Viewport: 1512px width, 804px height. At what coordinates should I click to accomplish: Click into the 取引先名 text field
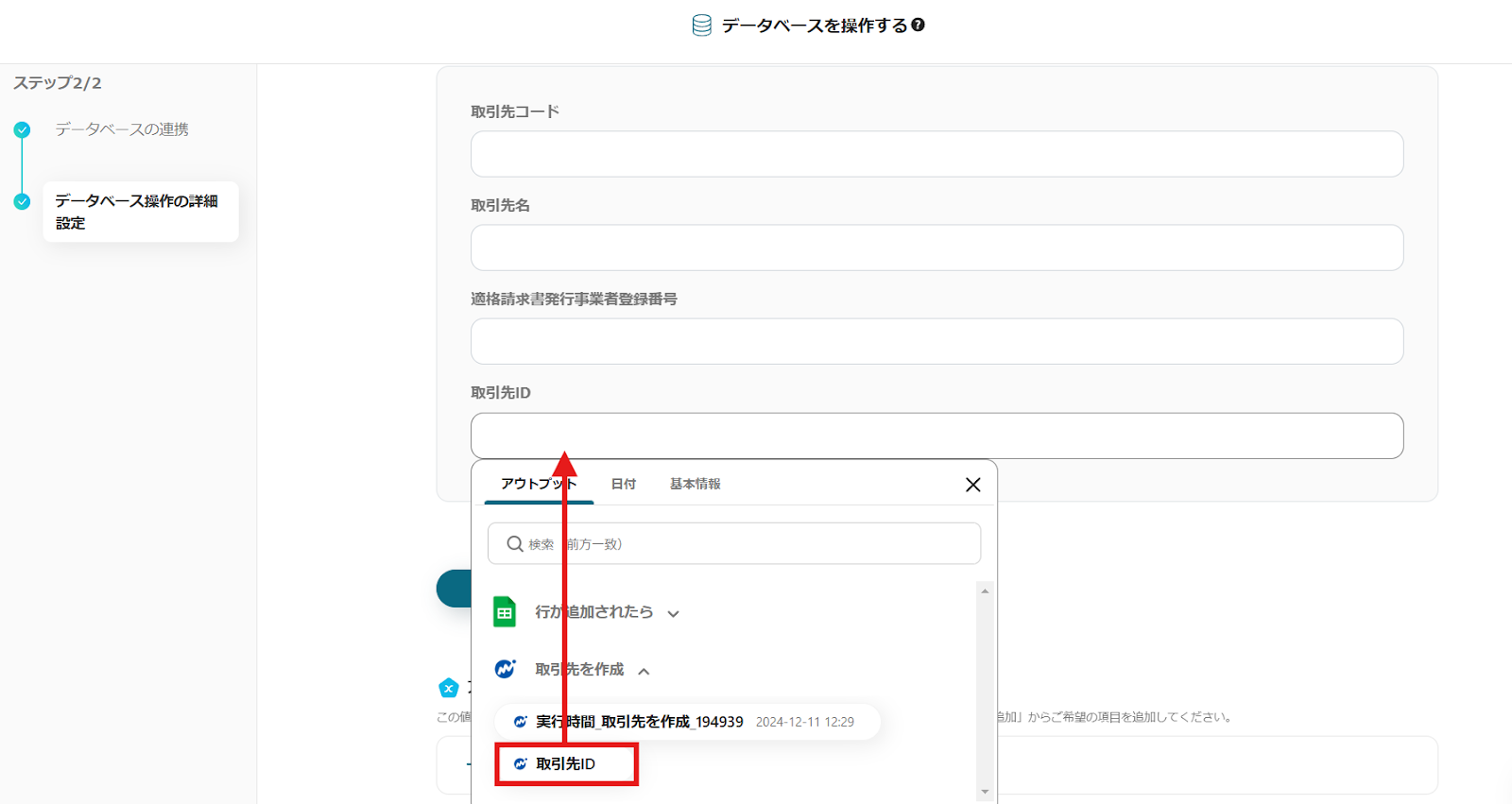(936, 248)
